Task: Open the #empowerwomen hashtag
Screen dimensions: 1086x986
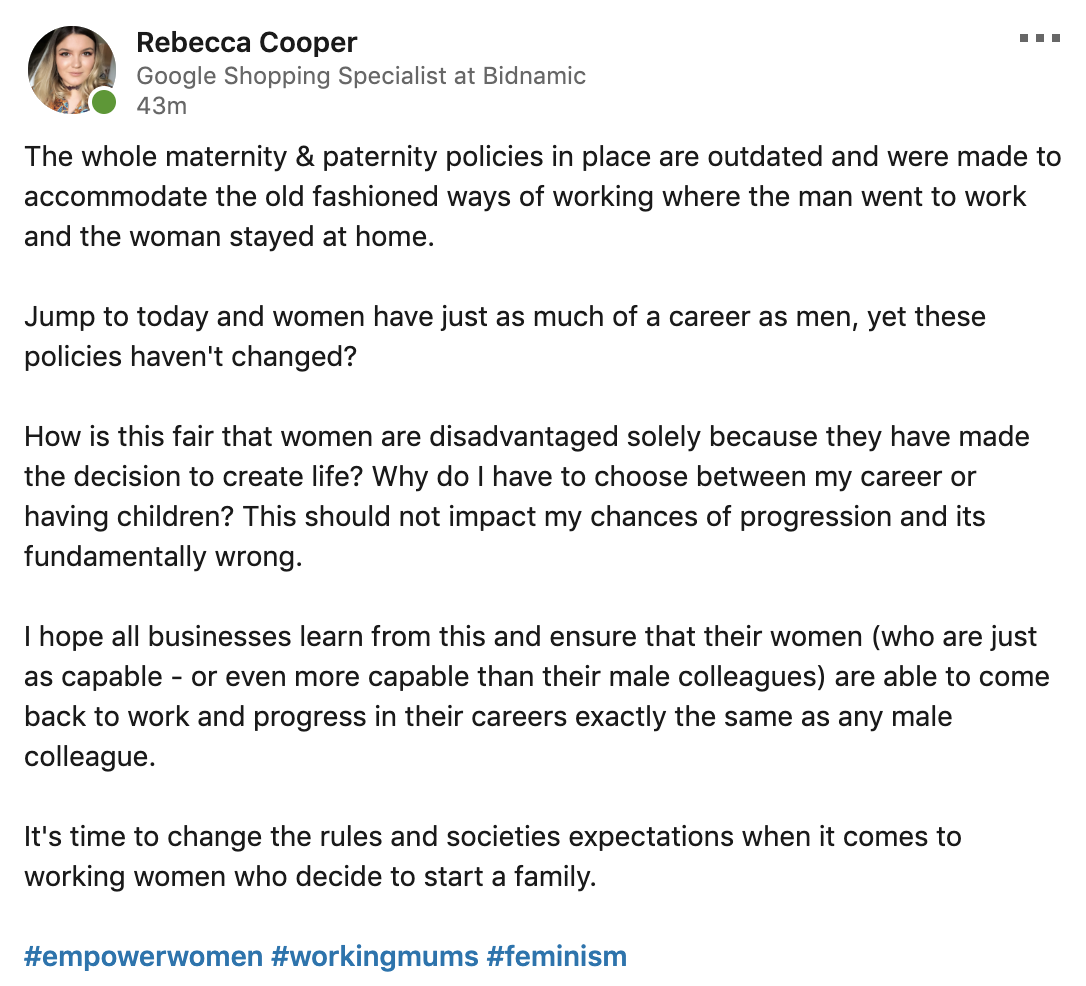Action: pos(143,956)
